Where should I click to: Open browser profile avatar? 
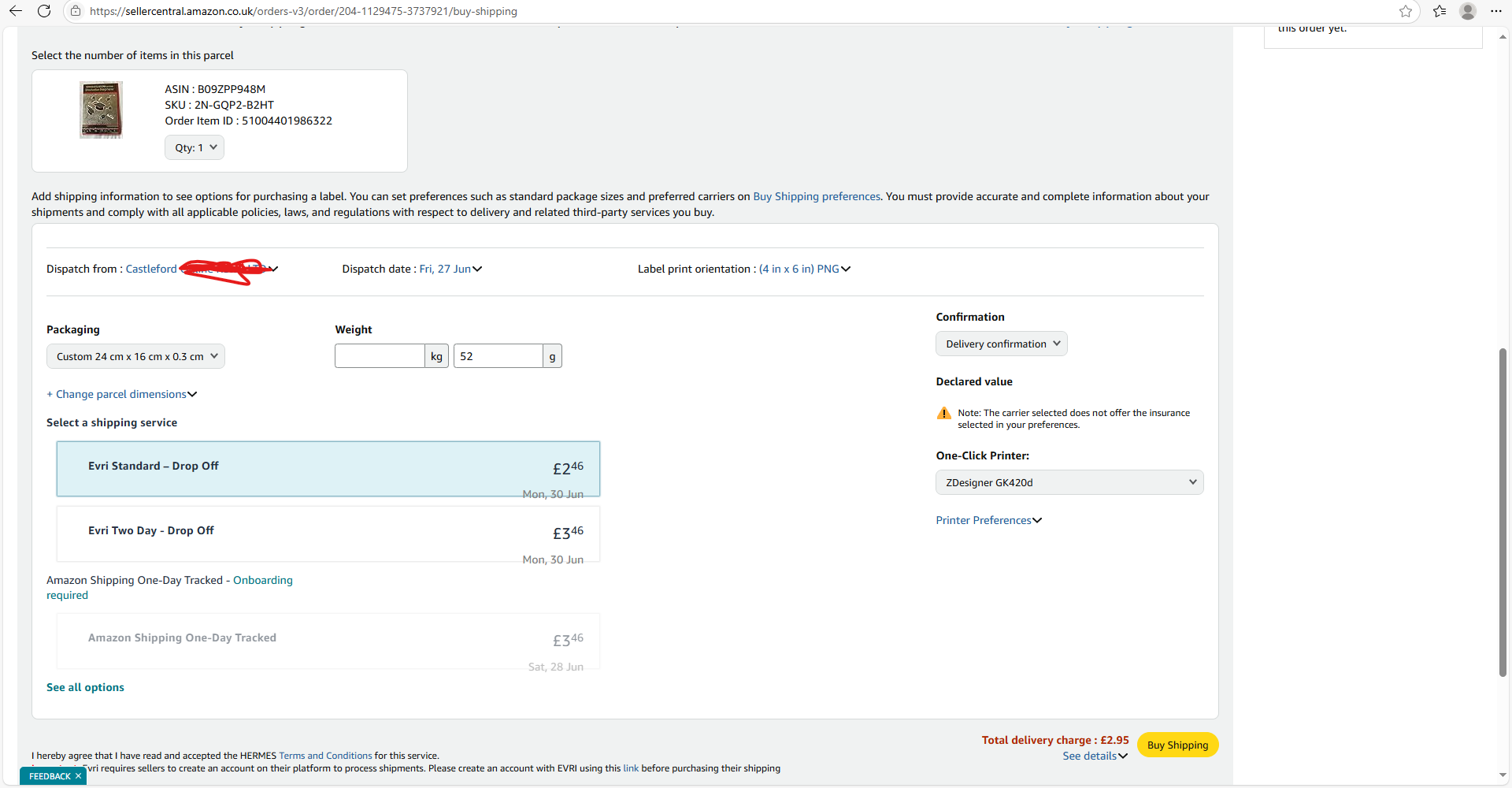click(x=1468, y=11)
